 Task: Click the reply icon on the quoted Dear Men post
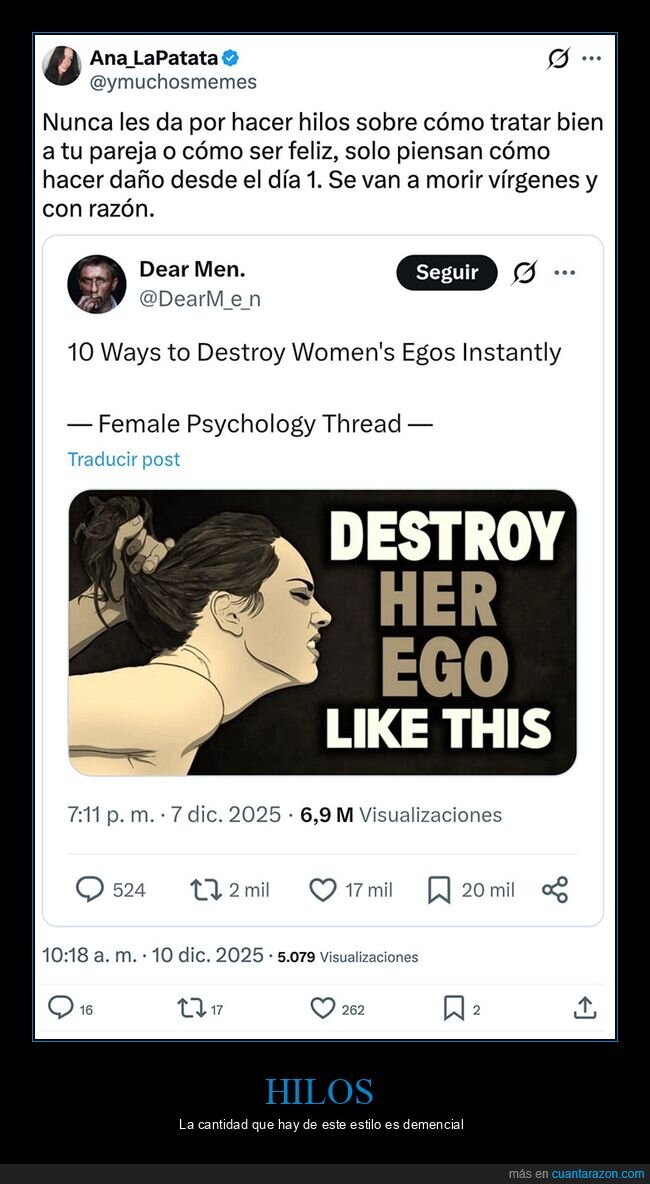91,889
